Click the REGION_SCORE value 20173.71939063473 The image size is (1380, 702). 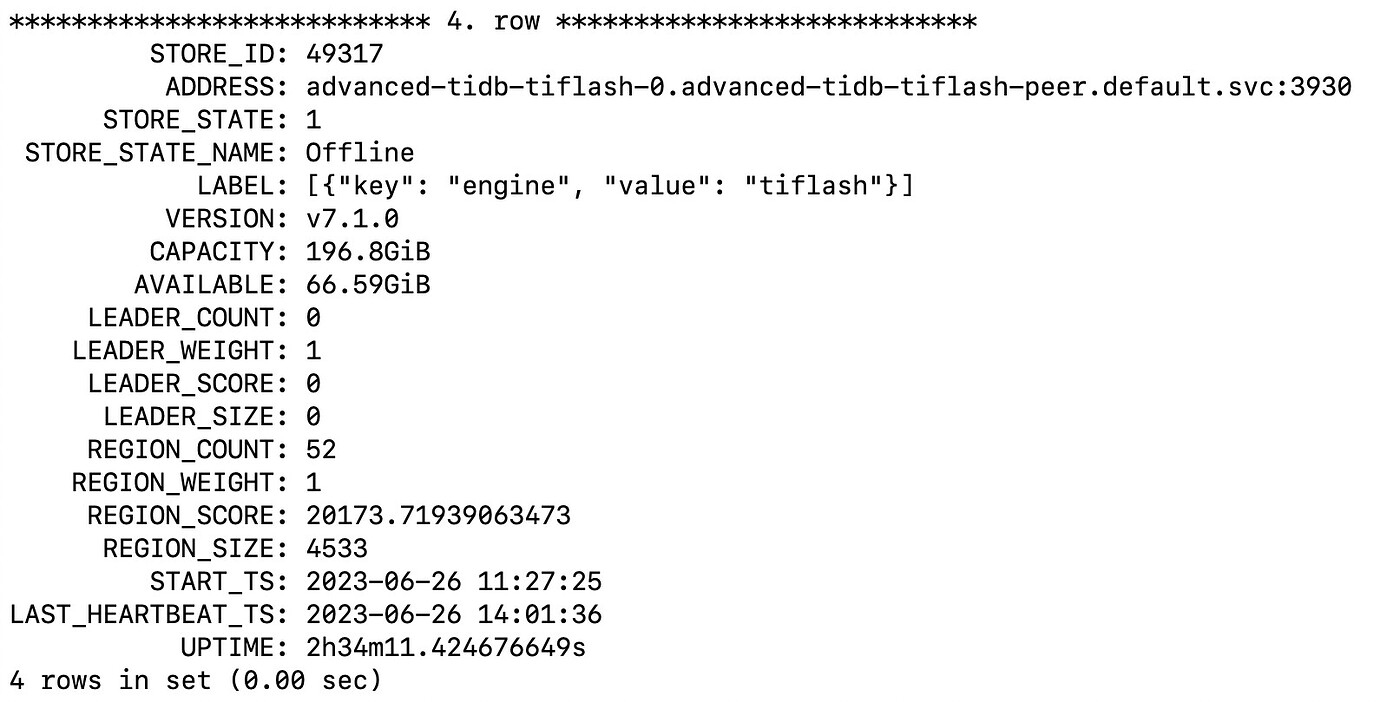[x=438, y=515]
